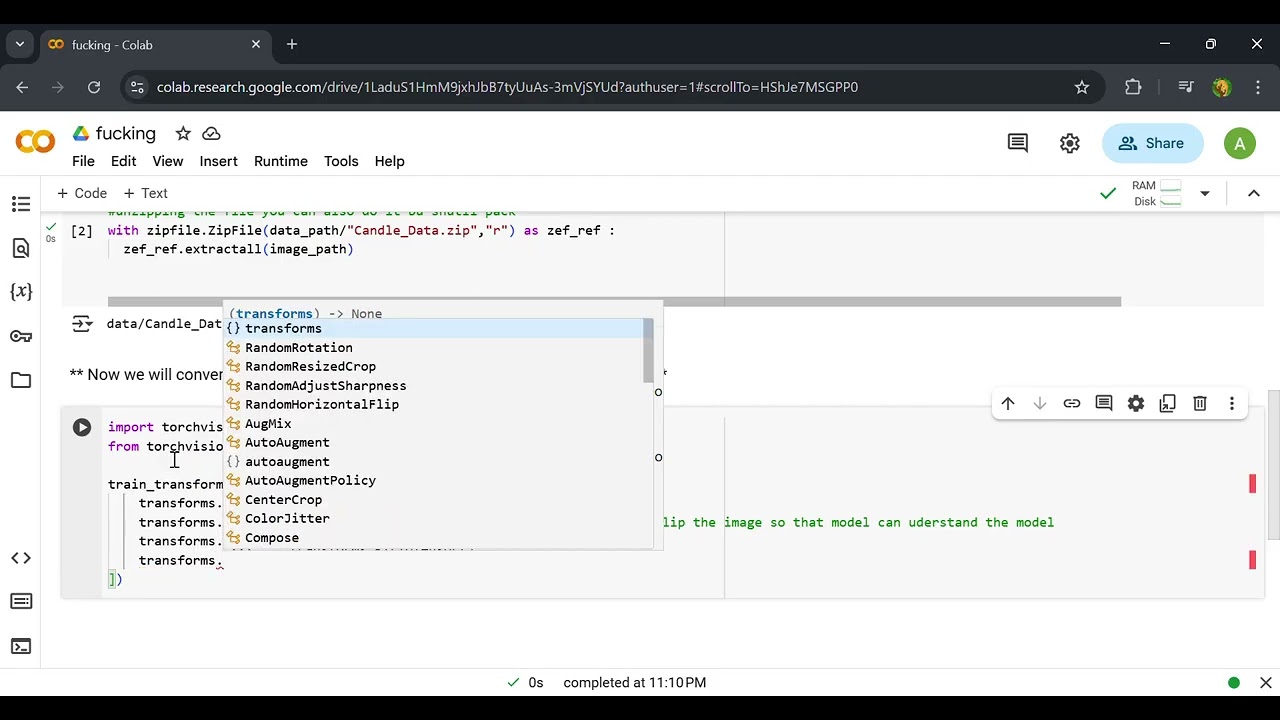View RAM and Disk resource indicator

(x=1157, y=193)
